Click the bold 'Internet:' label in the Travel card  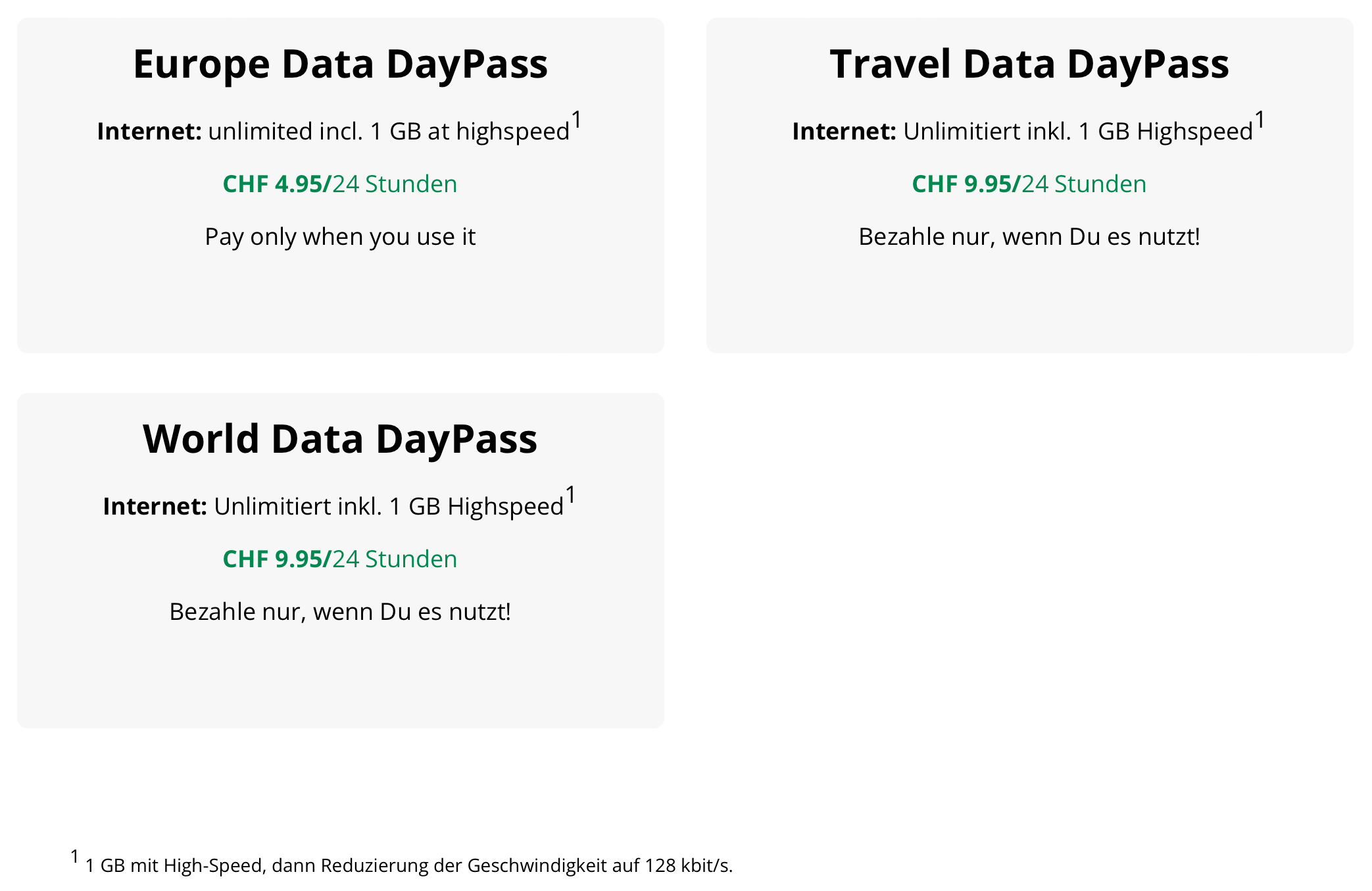pos(845,132)
